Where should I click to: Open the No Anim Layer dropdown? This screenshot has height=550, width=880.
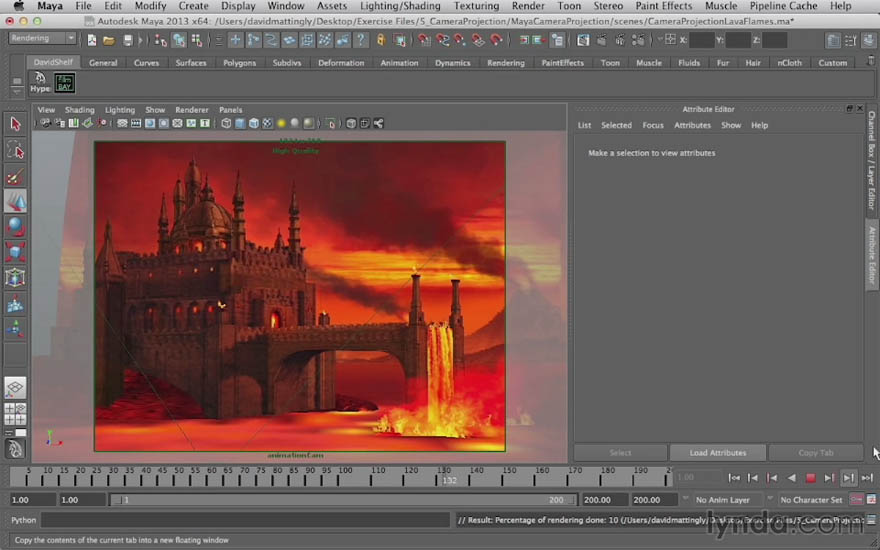722,499
